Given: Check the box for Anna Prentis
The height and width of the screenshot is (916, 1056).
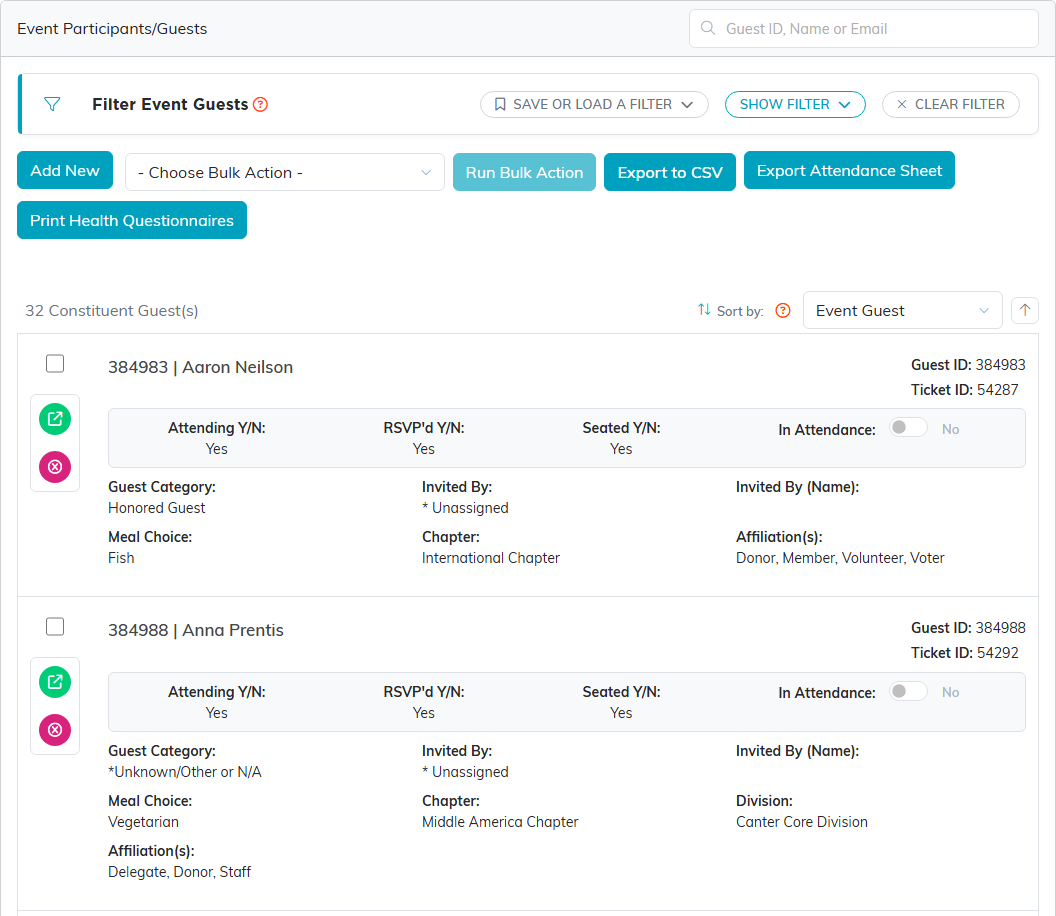Looking at the screenshot, I should pyautogui.click(x=55, y=626).
